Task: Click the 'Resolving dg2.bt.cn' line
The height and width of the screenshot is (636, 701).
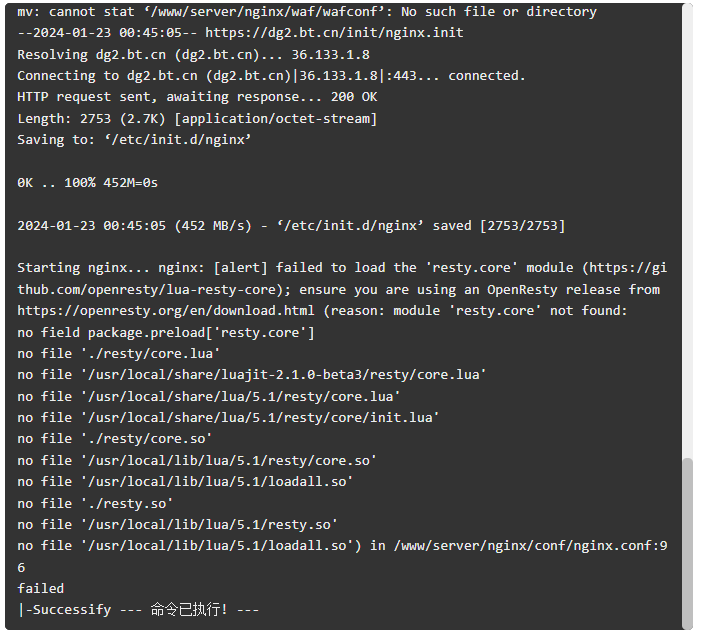Action: point(194,55)
